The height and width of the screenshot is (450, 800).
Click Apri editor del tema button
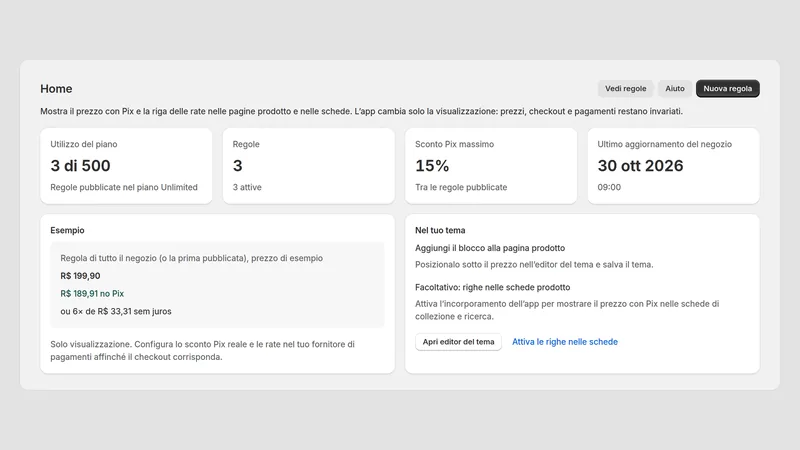[x=458, y=342]
